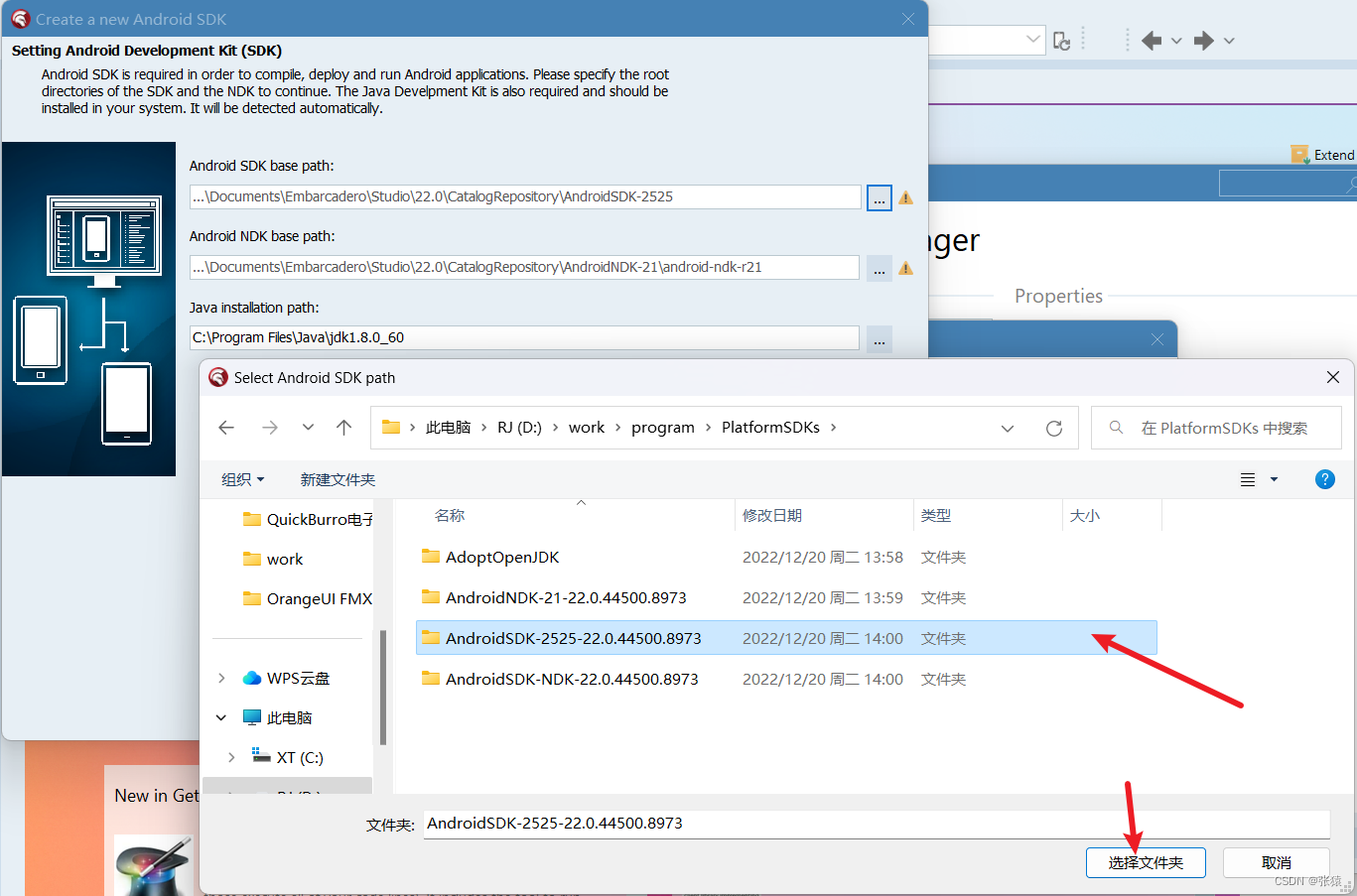Click browse button beside Java installation path
1357x896 pixels.
tap(879, 338)
